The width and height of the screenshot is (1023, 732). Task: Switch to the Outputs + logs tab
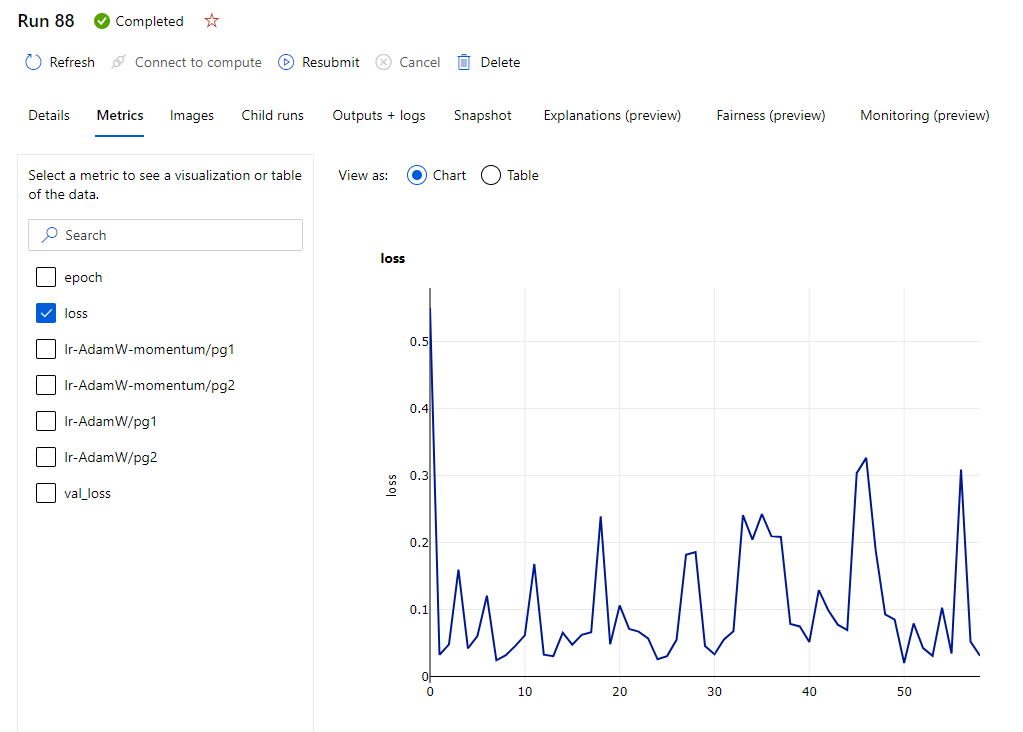[x=379, y=115]
